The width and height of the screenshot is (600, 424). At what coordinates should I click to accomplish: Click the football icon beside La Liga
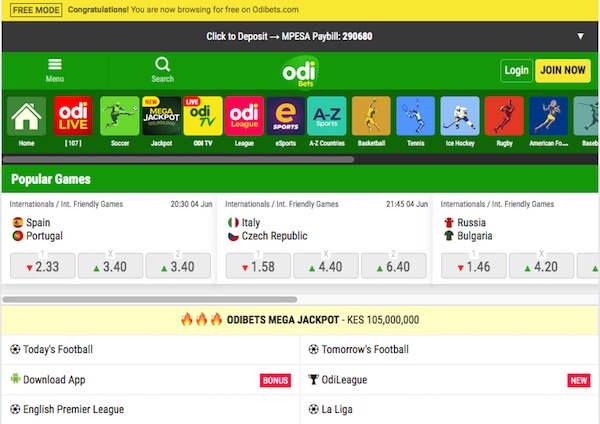tap(313, 409)
